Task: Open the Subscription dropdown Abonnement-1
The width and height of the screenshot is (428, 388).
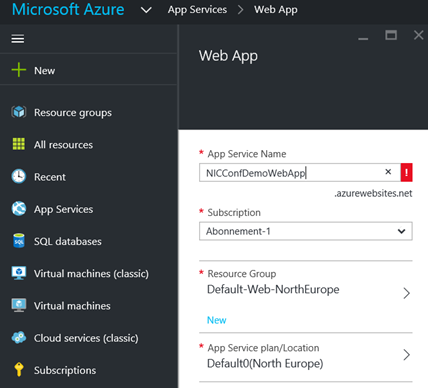Action: [x=306, y=231]
